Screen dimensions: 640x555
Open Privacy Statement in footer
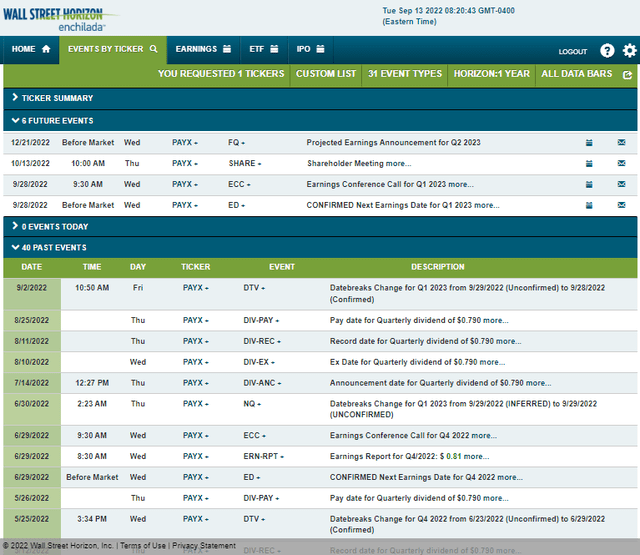pos(204,546)
